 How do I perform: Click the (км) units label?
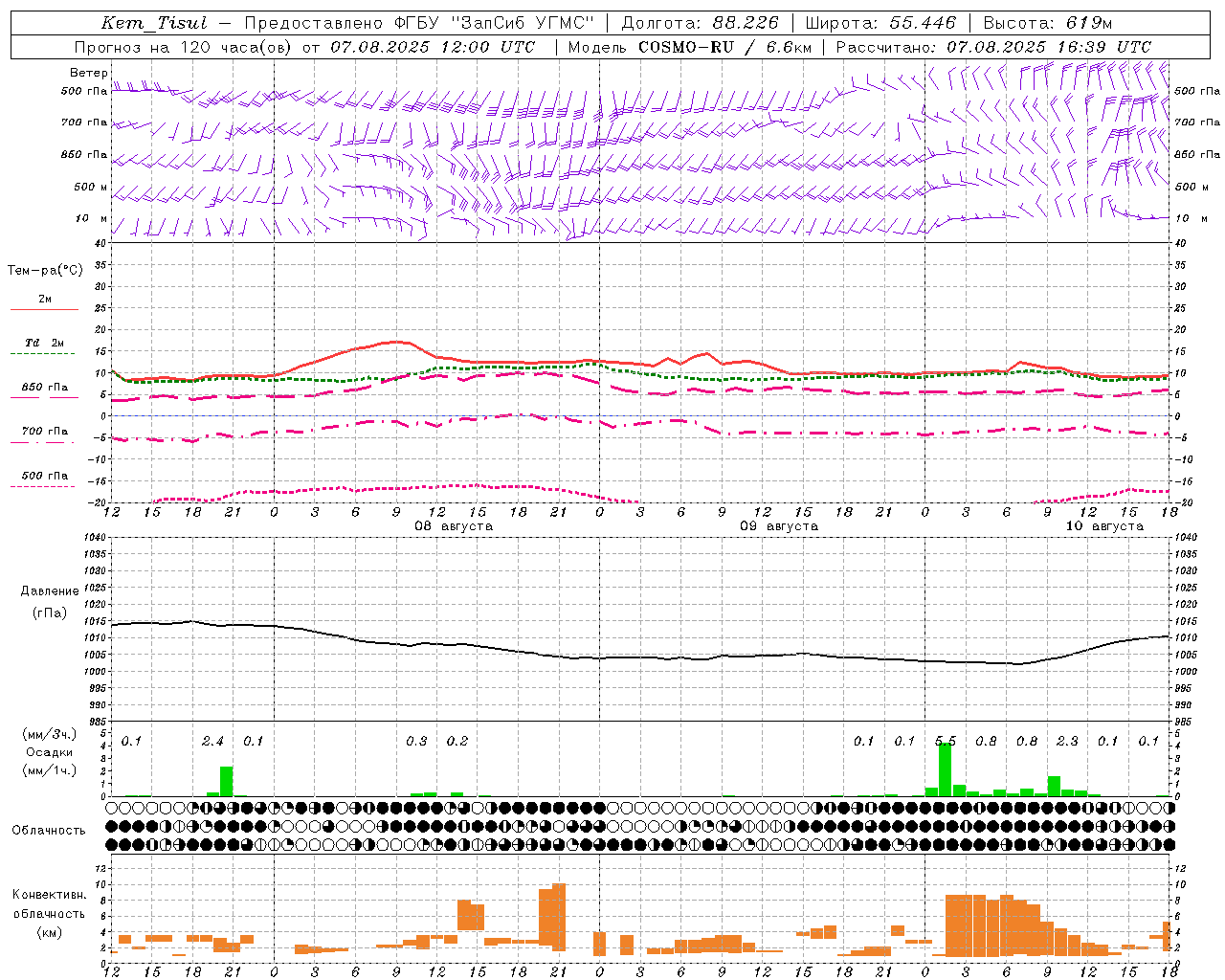click(x=49, y=932)
